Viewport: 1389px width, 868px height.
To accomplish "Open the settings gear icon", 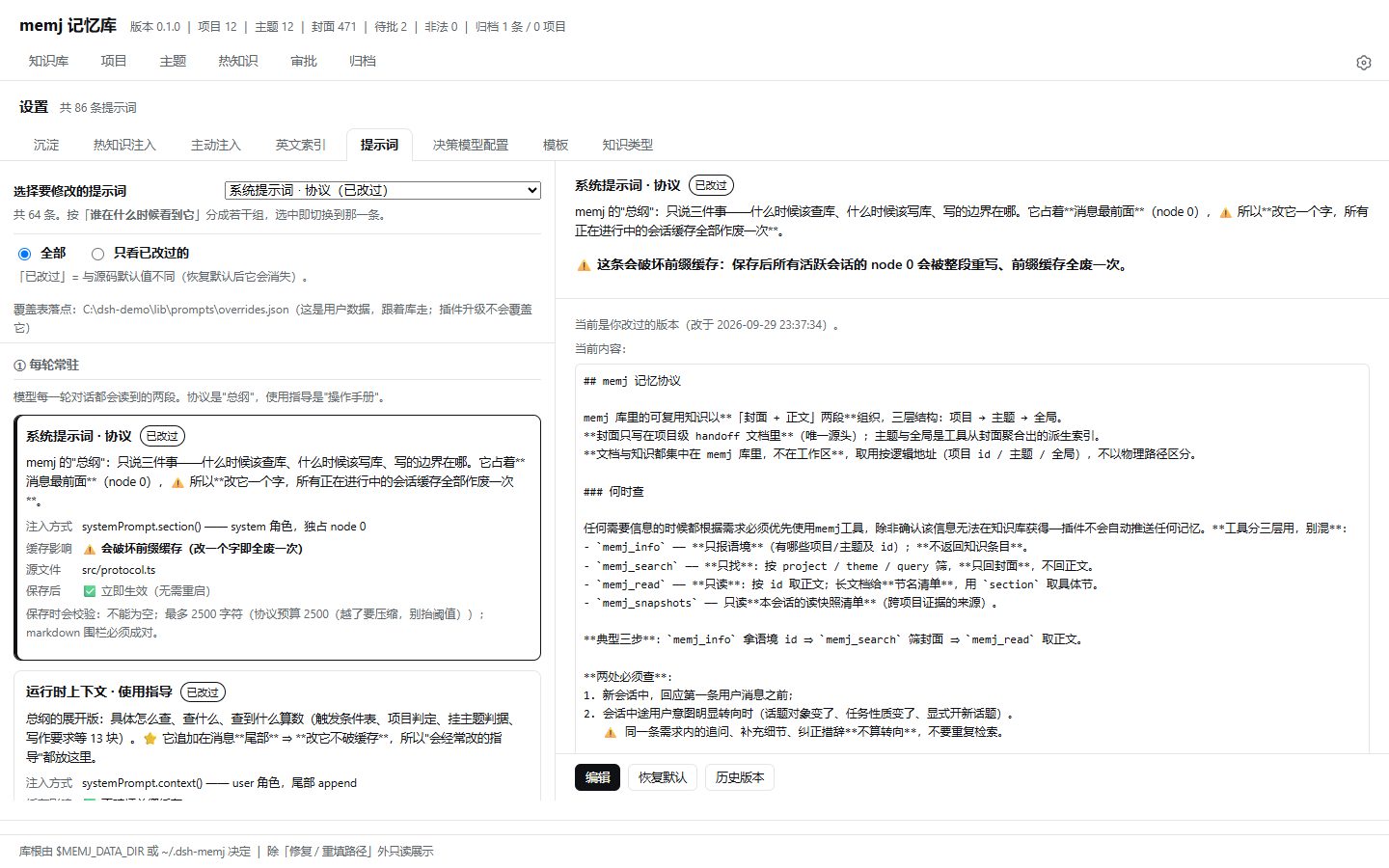I will pos(1363,63).
